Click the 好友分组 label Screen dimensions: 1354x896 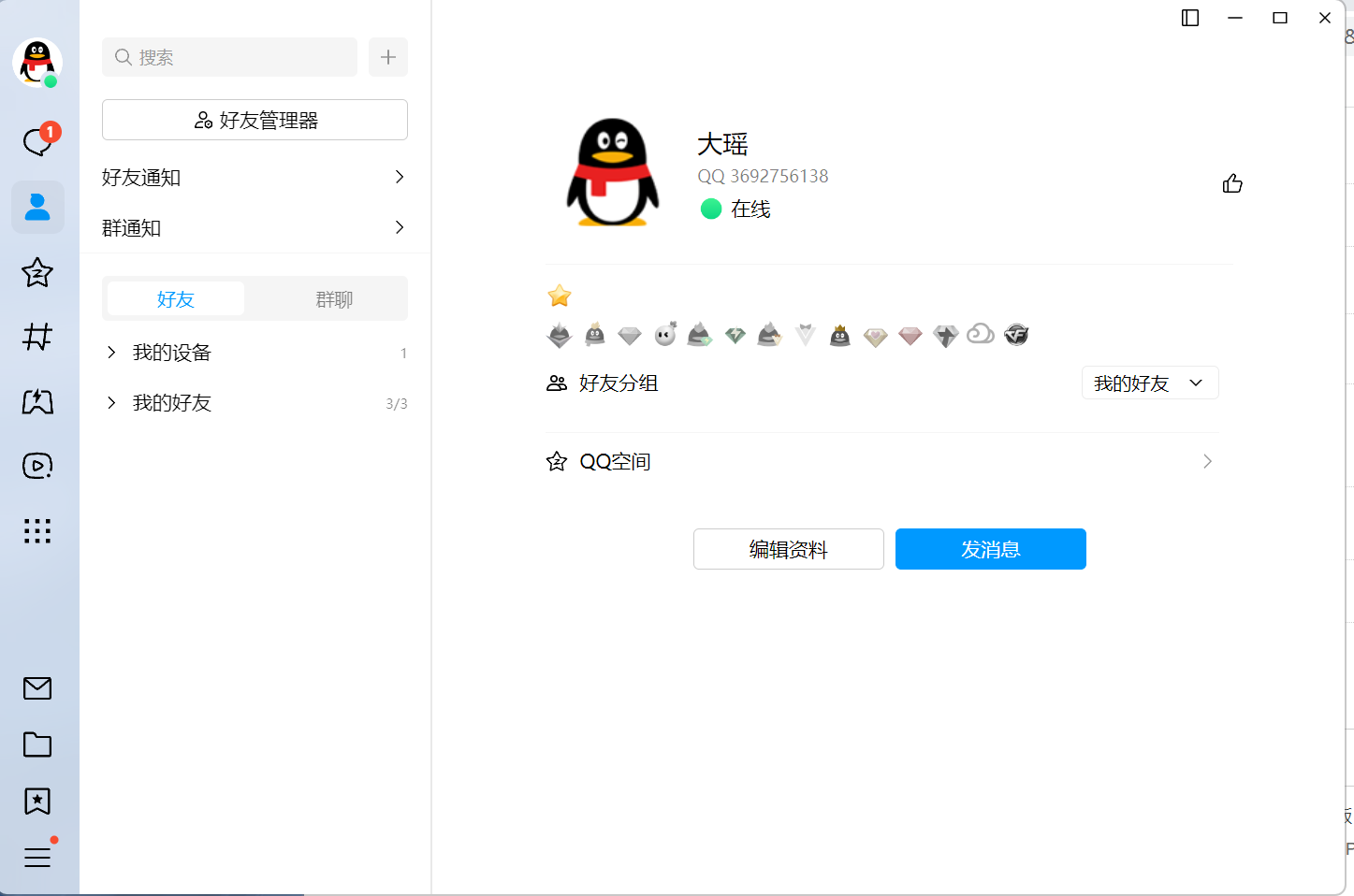(619, 383)
